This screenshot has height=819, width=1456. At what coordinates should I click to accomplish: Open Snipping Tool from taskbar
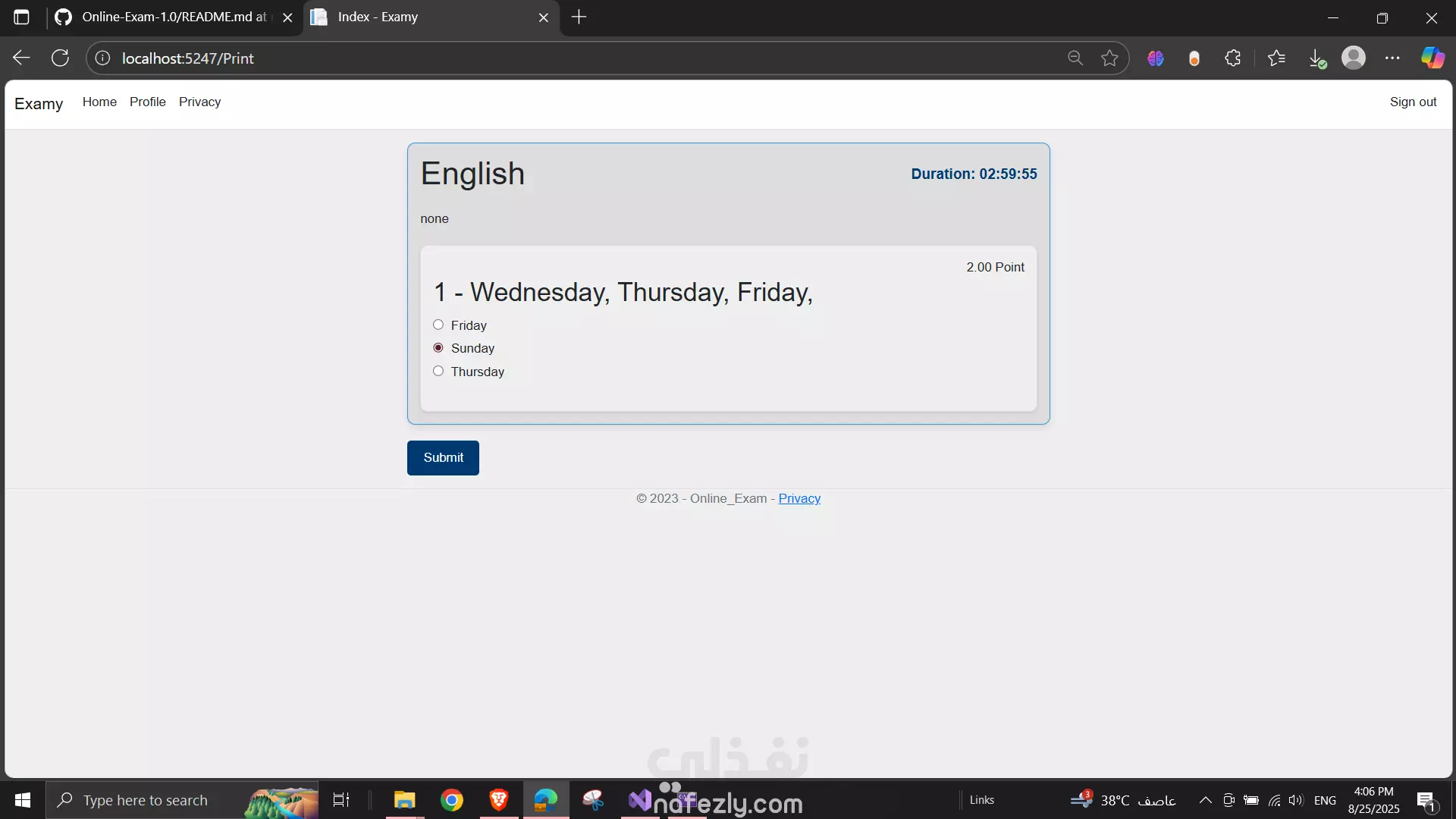point(593,800)
